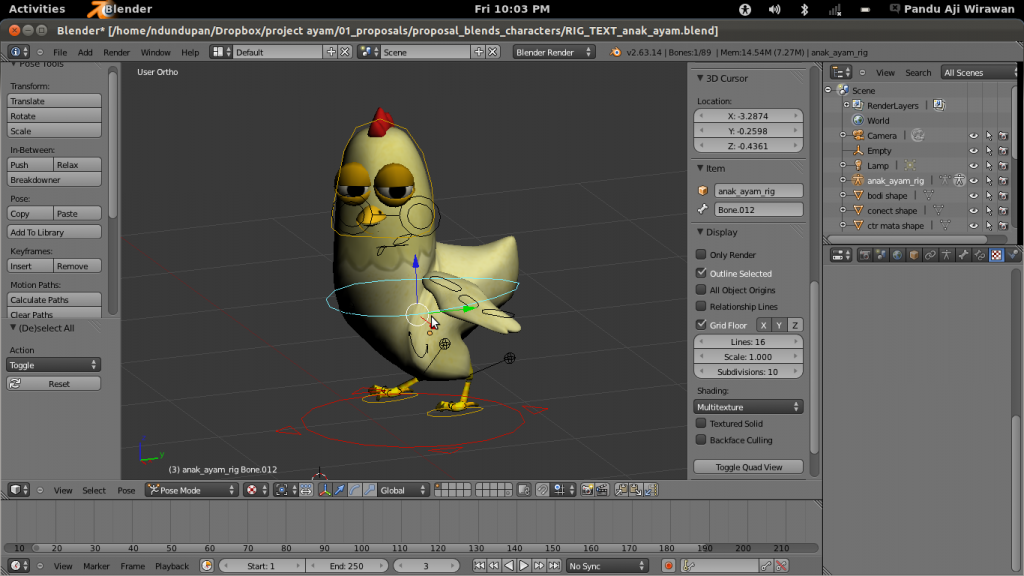Toggle the auto keyframe record button
The image size is (1024, 576).
click(668, 566)
